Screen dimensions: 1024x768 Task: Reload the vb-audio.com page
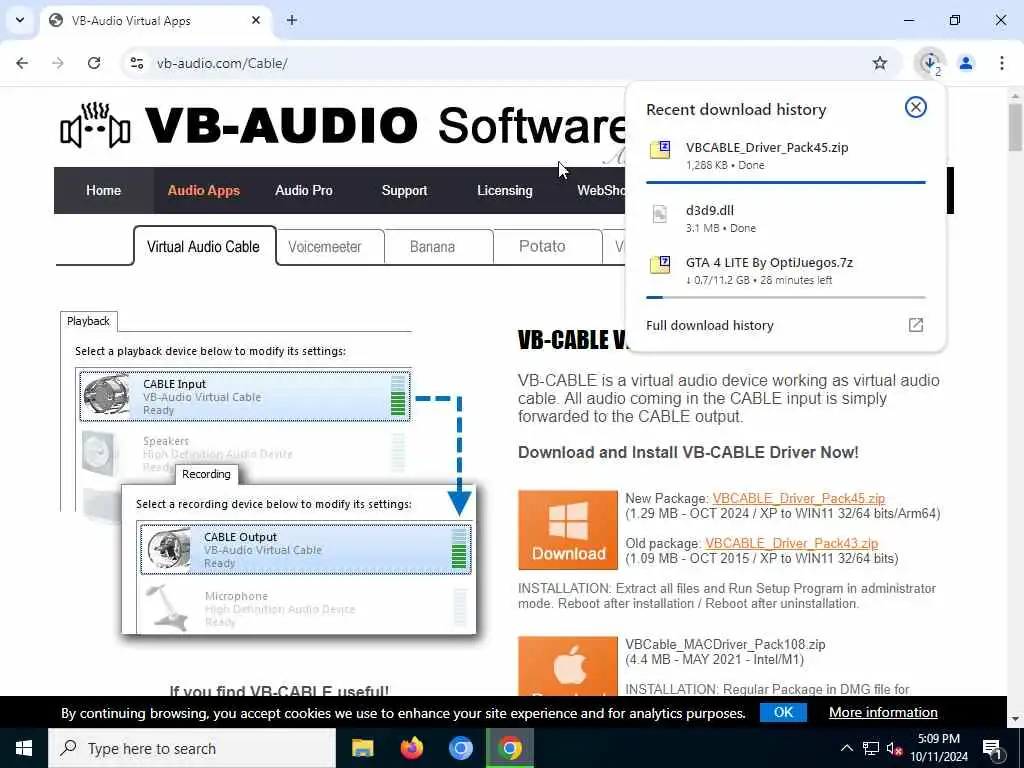coord(94,63)
